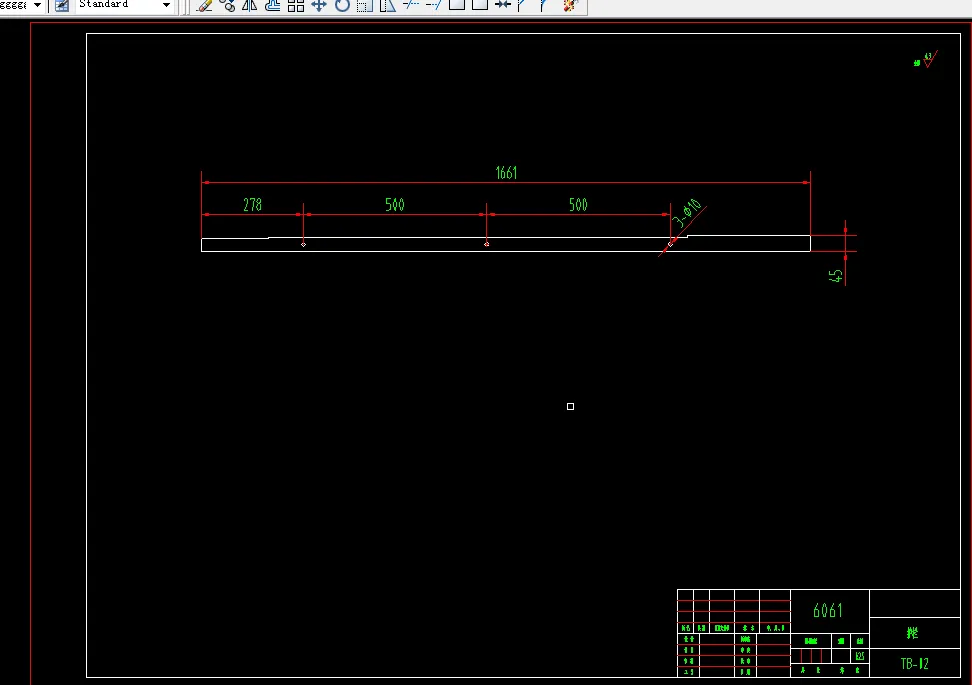The height and width of the screenshot is (685, 972).
Task: Select the 6061 material text in title block
Action: (x=828, y=611)
